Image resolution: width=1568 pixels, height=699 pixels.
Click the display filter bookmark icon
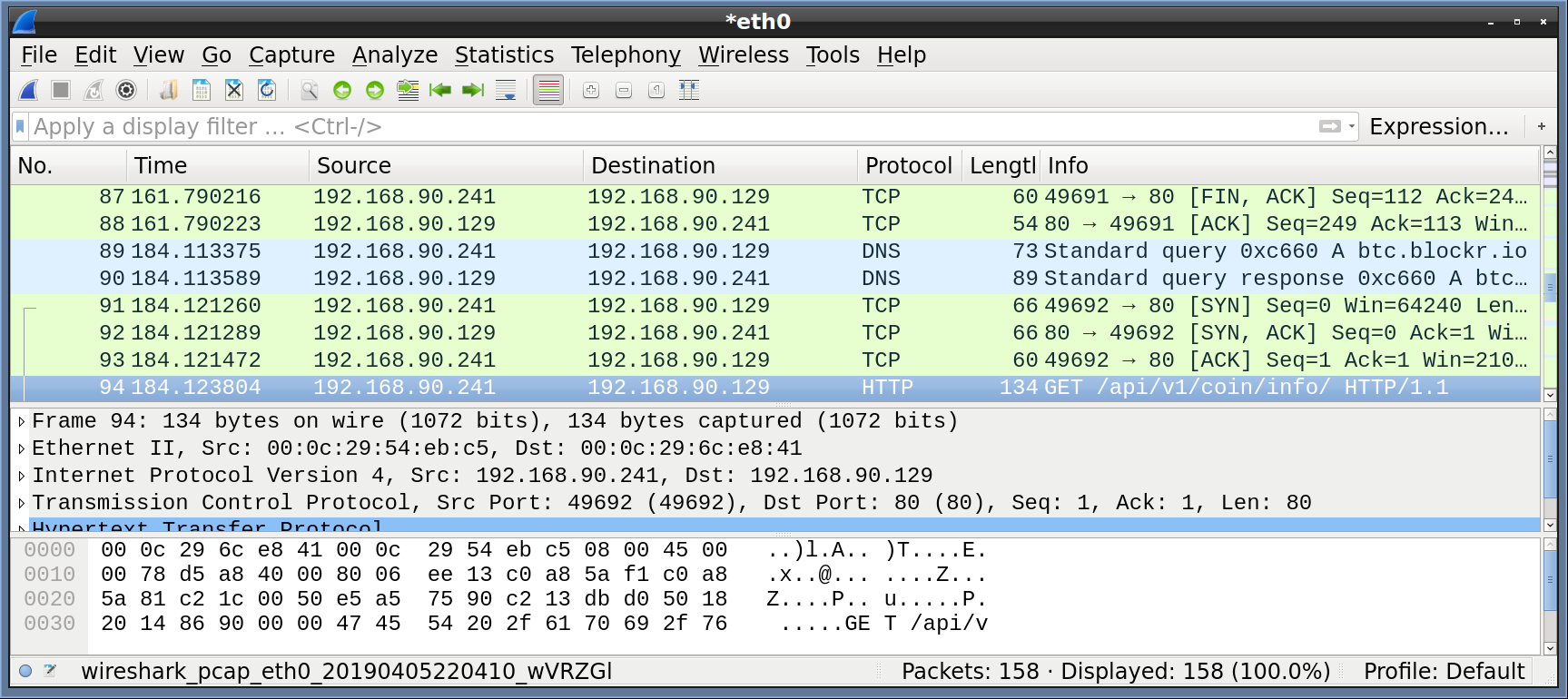point(21,126)
